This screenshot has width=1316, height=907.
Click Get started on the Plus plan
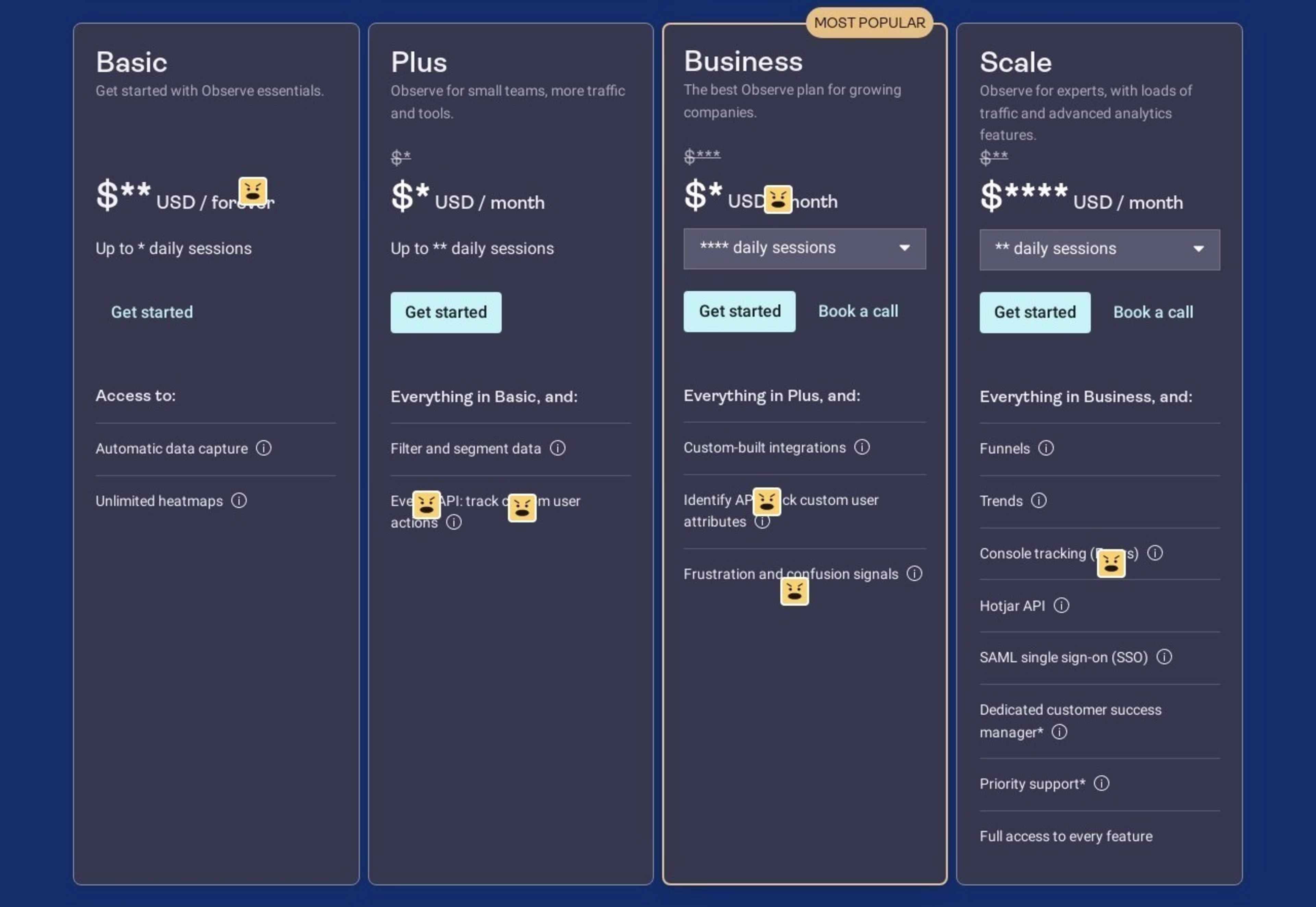446,312
